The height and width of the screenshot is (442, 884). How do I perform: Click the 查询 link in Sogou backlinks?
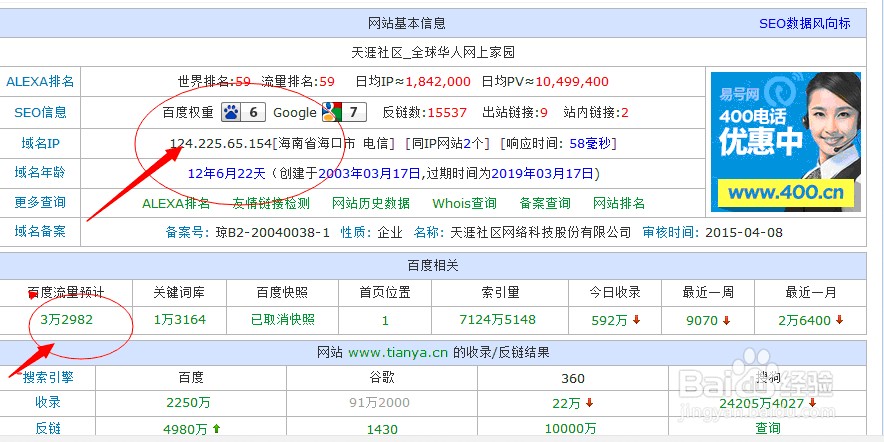[768, 429]
